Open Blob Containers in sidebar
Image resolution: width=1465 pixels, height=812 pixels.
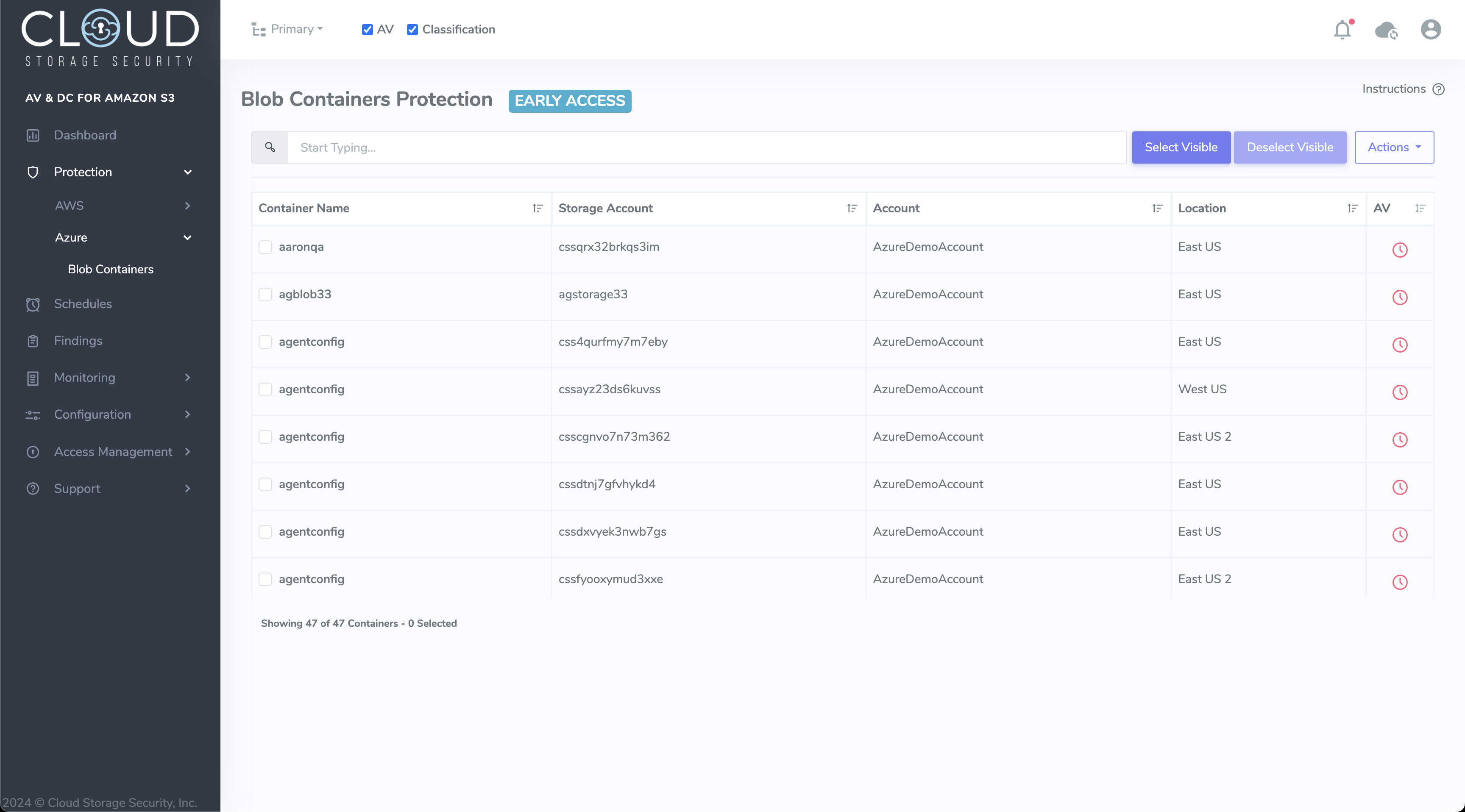tap(110, 270)
